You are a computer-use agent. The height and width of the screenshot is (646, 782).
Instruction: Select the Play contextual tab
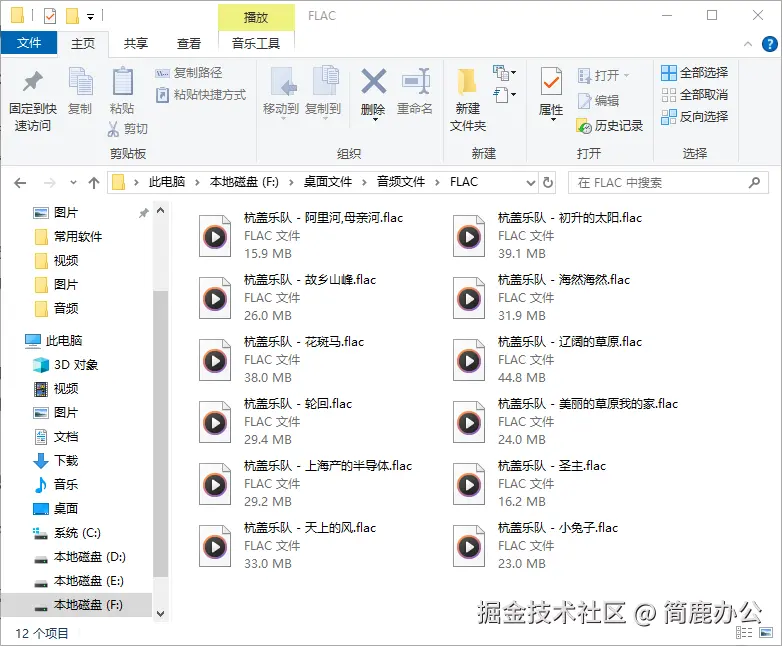pyautogui.click(x=256, y=17)
